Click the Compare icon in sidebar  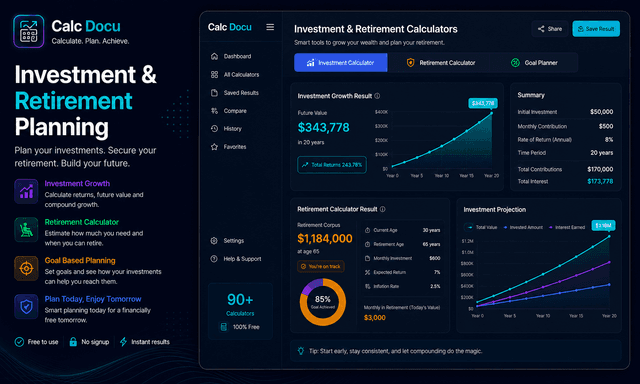tap(214, 111)
